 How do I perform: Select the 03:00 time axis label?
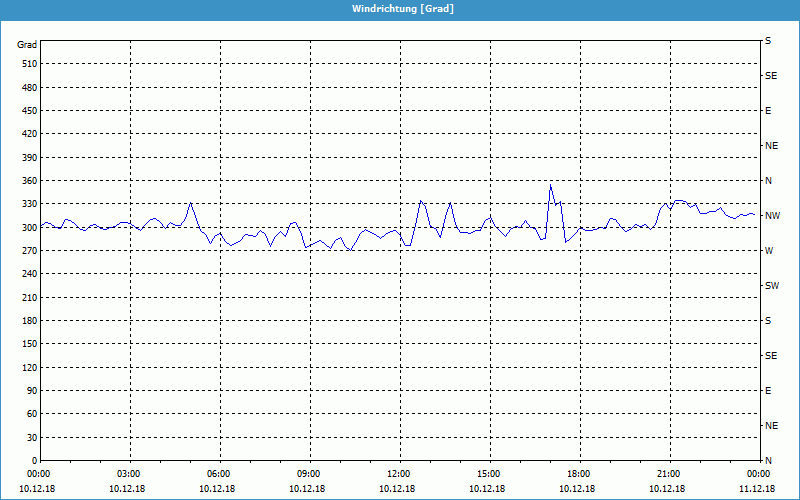pos(129,474)
